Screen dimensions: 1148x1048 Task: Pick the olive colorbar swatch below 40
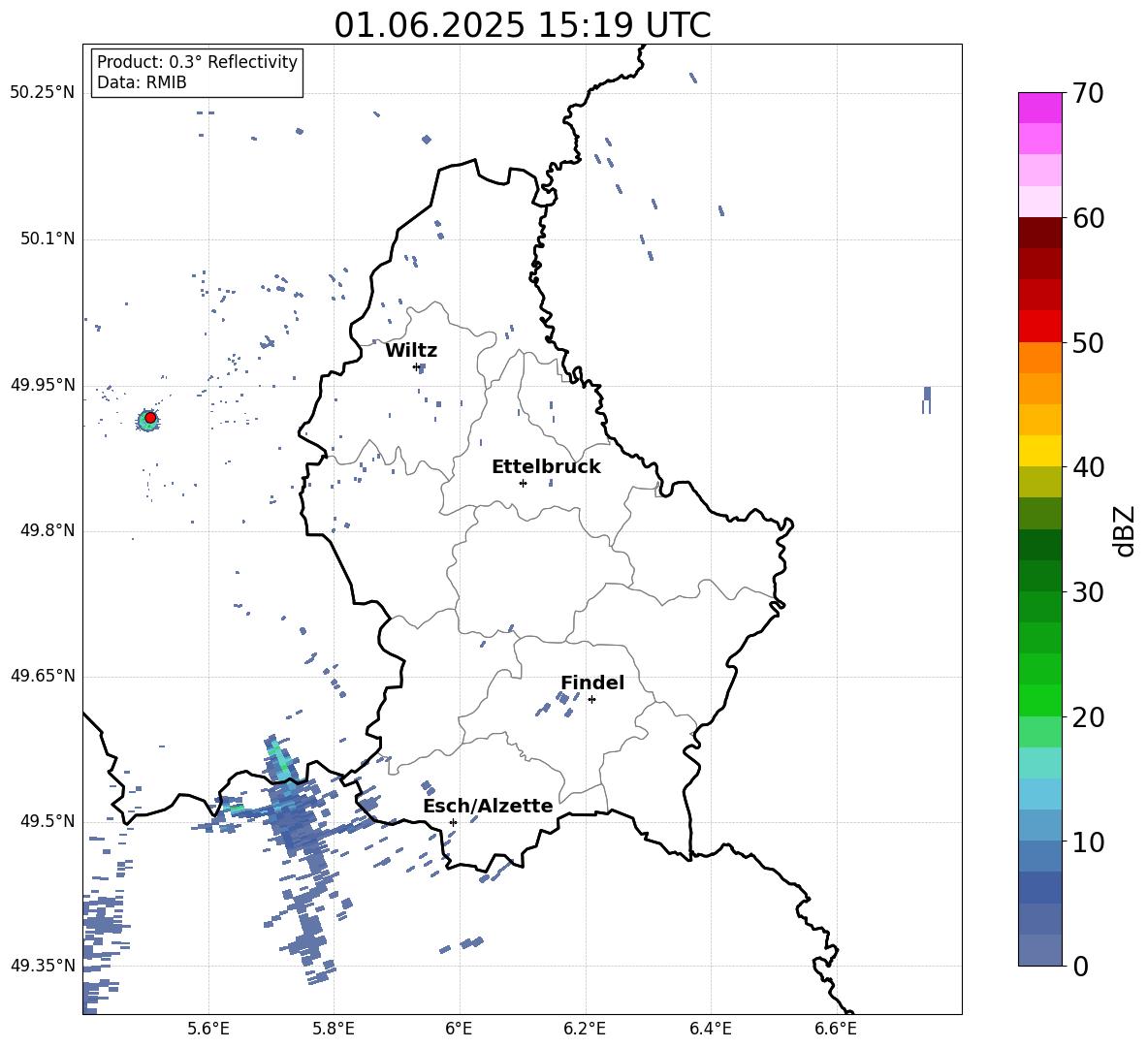tap(1040, 482)
